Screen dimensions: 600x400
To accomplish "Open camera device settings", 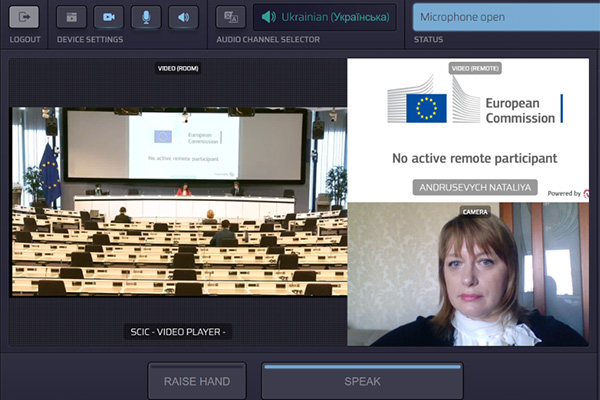I will click(109, 17).
